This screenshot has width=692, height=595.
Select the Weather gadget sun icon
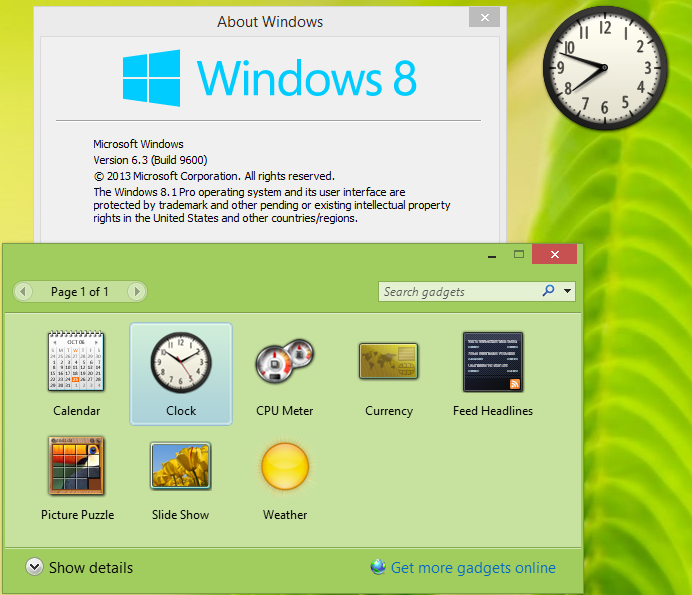click(285, 465)
